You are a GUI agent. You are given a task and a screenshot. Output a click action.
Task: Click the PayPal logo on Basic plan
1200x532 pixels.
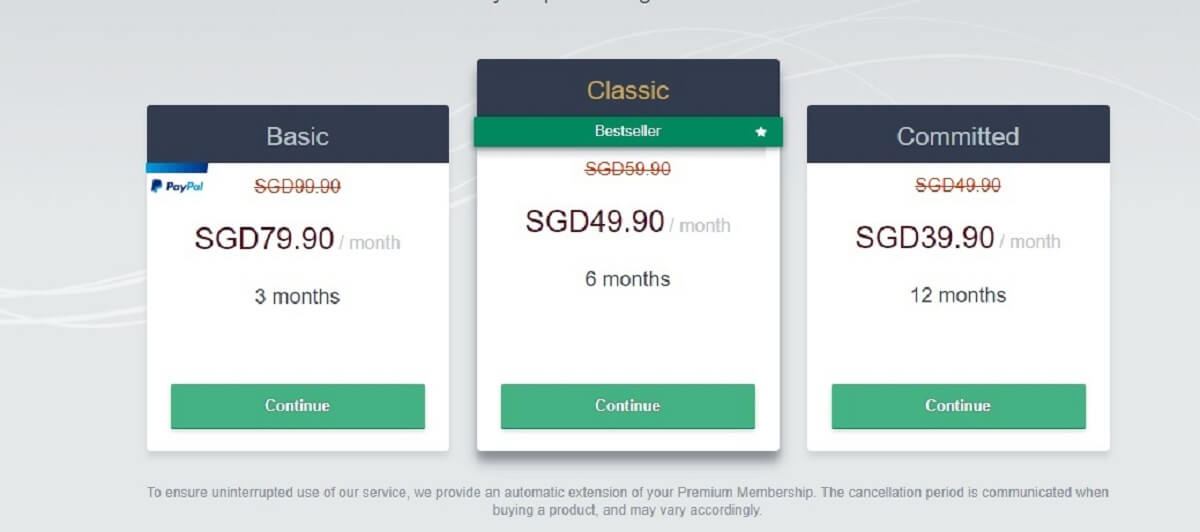[177, 186]
